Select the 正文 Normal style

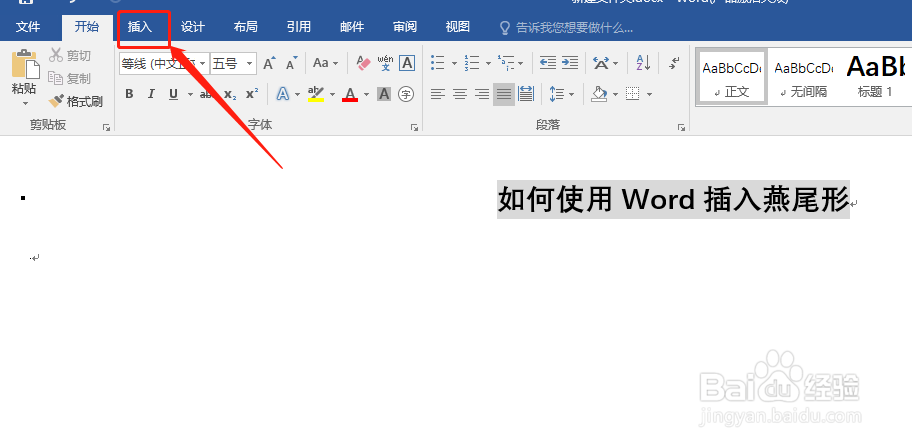(732, 76)
